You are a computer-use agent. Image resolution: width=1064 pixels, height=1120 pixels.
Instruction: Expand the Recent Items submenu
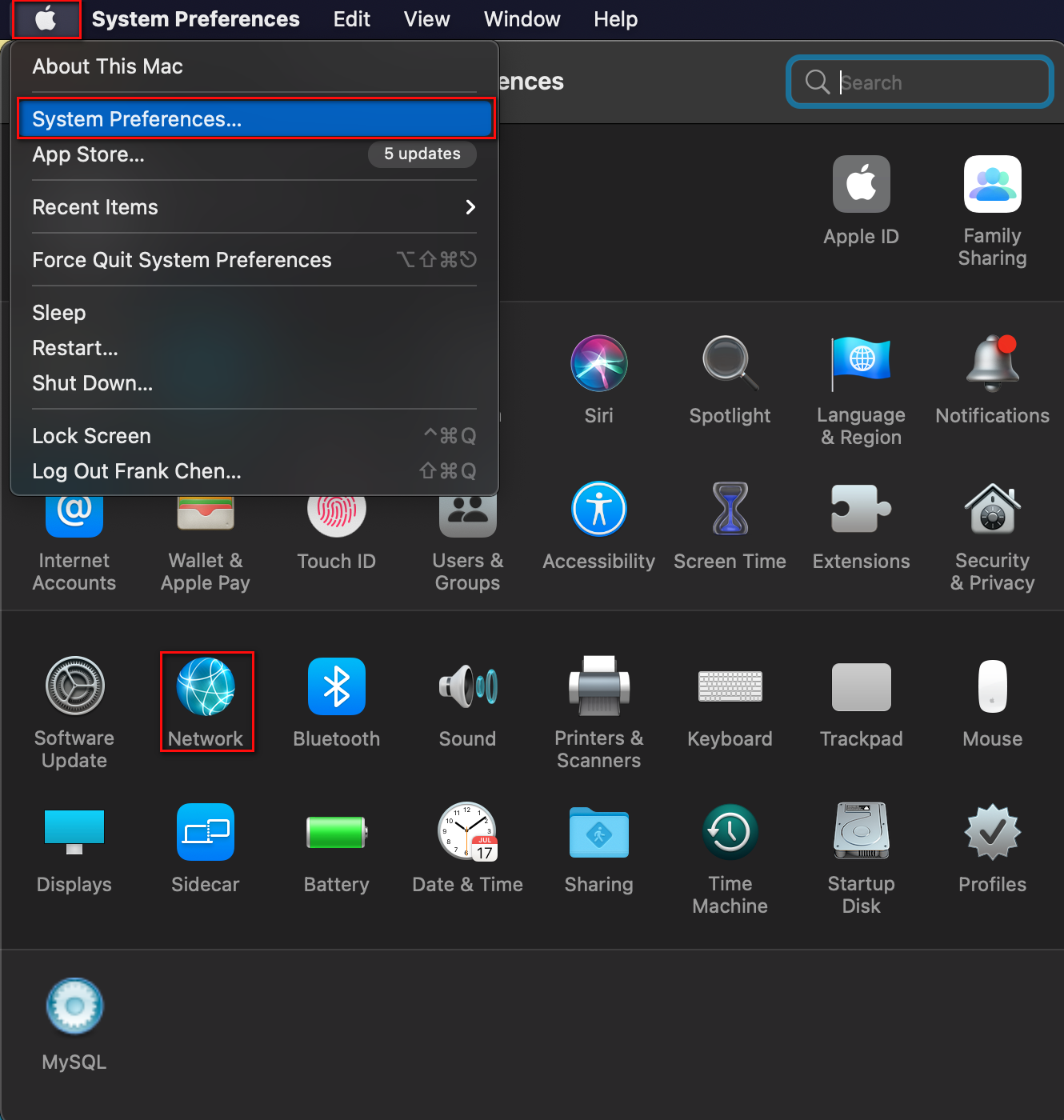[x=254, y=207]
